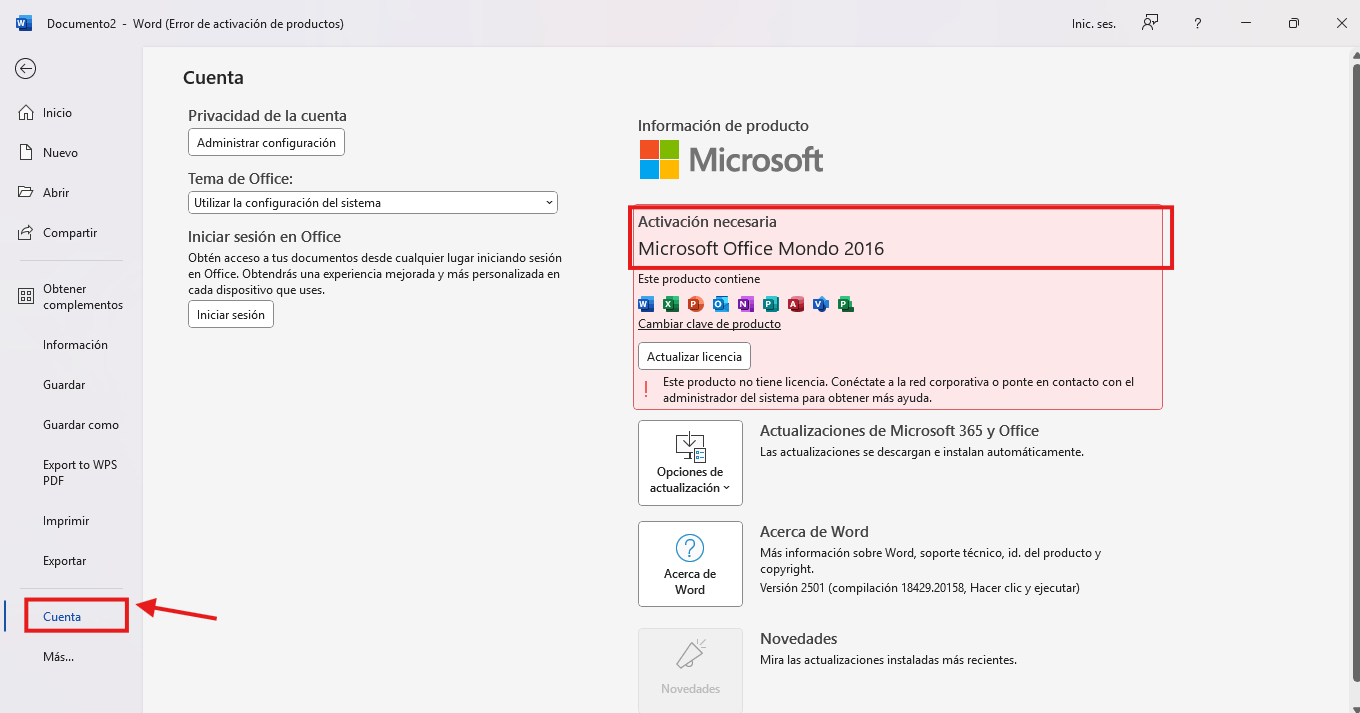Click the Acerca de Word button
The height and width of the screenshot is (713, 1360).
tap(690, 564)
